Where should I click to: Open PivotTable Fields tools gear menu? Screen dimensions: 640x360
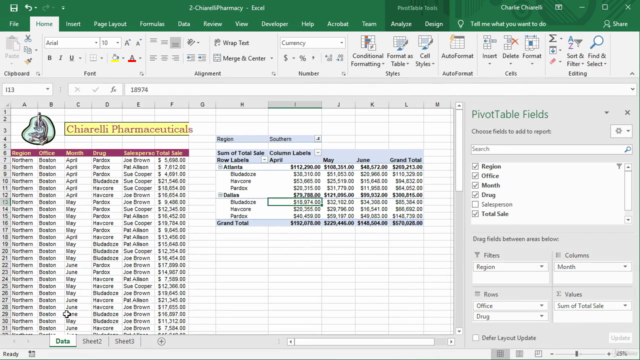[x=622, y=131]
